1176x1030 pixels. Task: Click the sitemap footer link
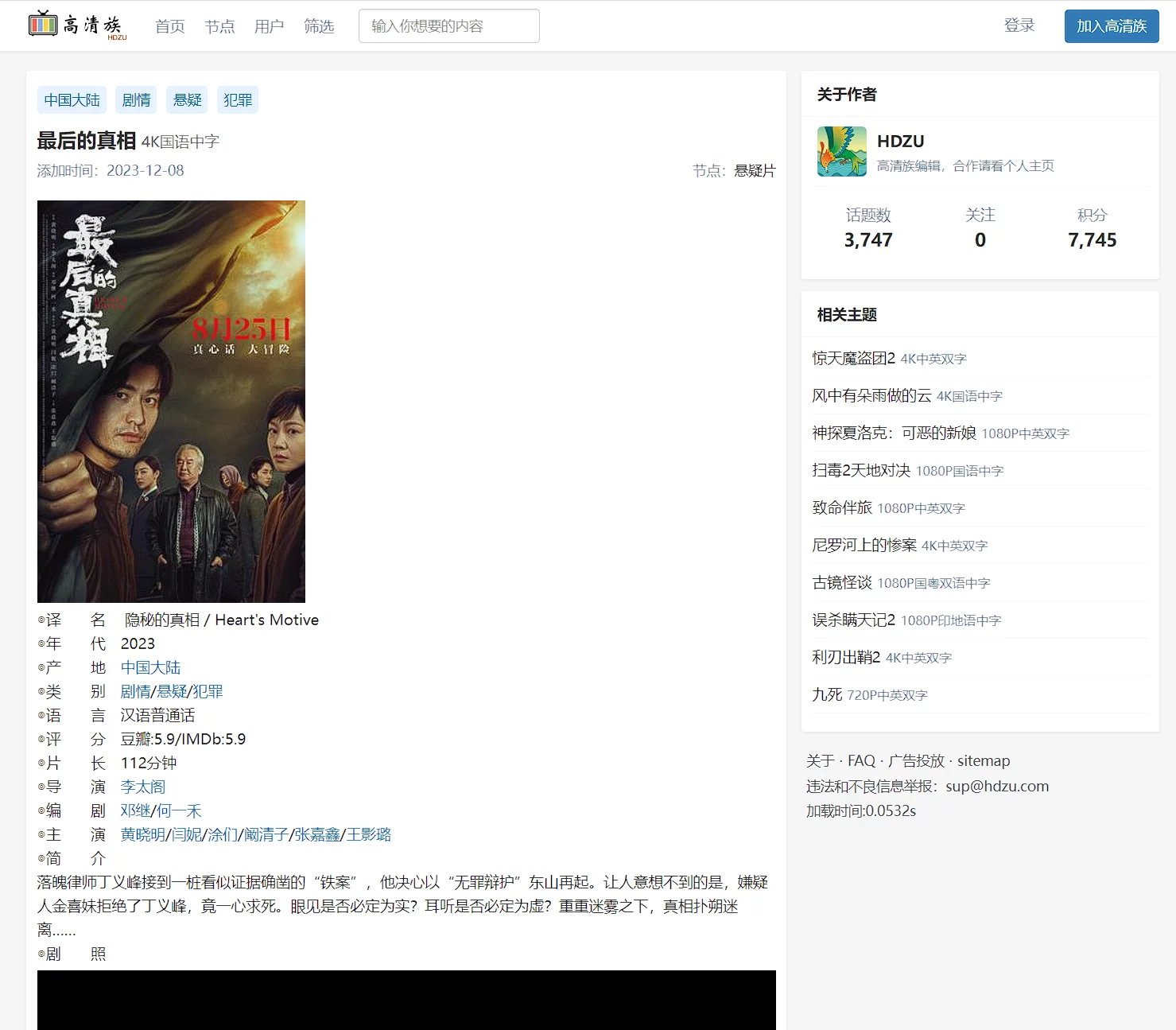(x=983, y=761)
